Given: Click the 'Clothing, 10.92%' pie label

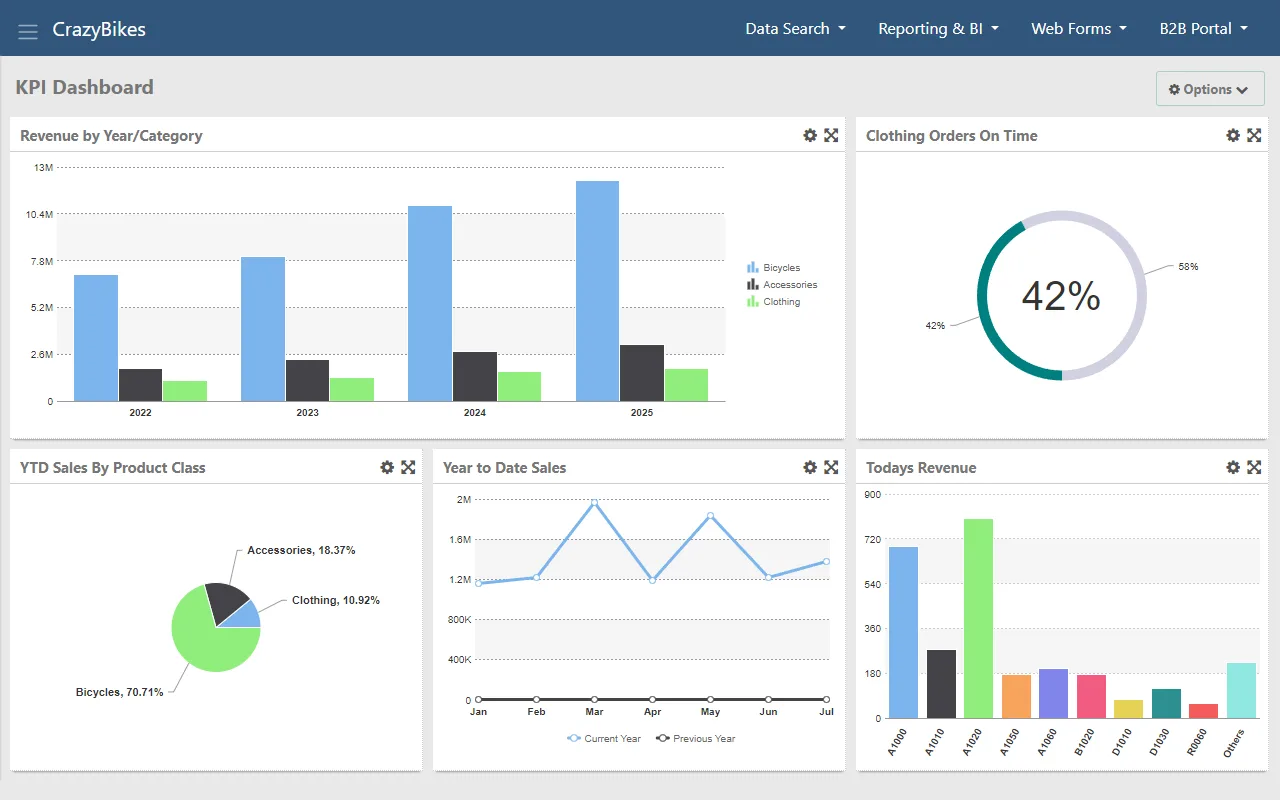Looking at the screenshot, I should pyautogui.click(x=336, y=600).
